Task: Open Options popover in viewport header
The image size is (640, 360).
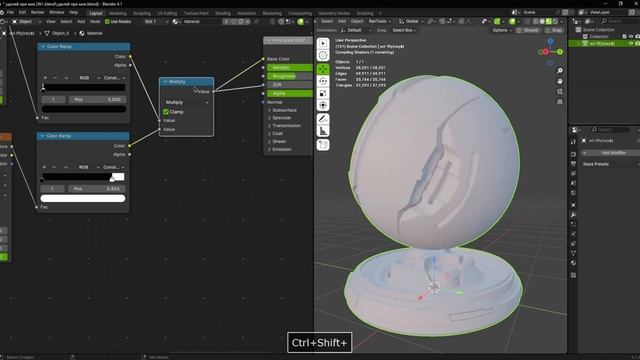Action: point(502,30)
